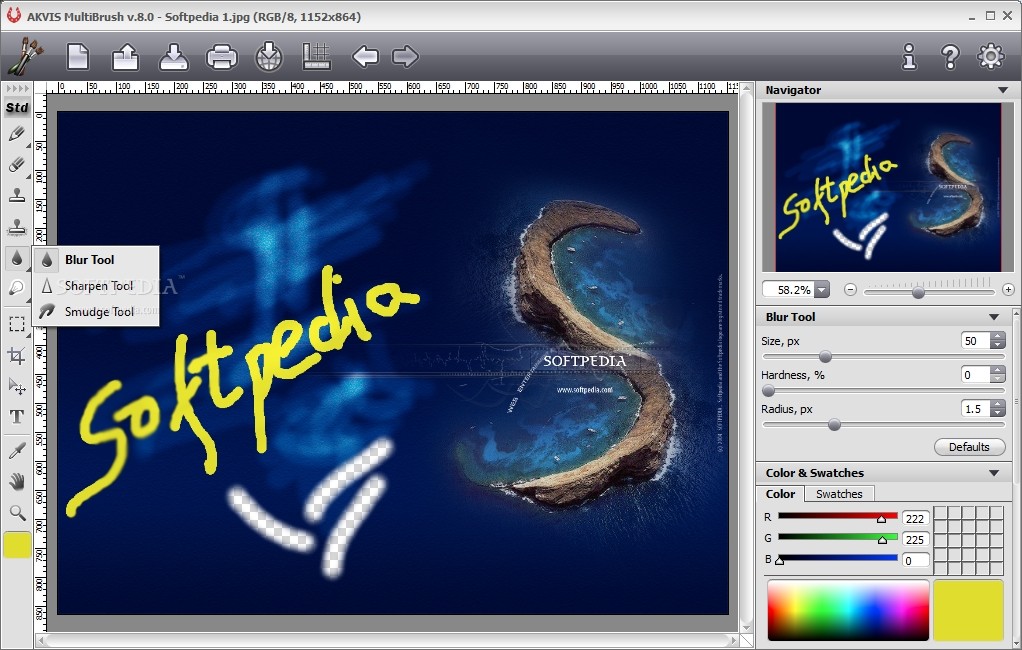Click the Print icon

pyautogui.click(x=222, y=56)
